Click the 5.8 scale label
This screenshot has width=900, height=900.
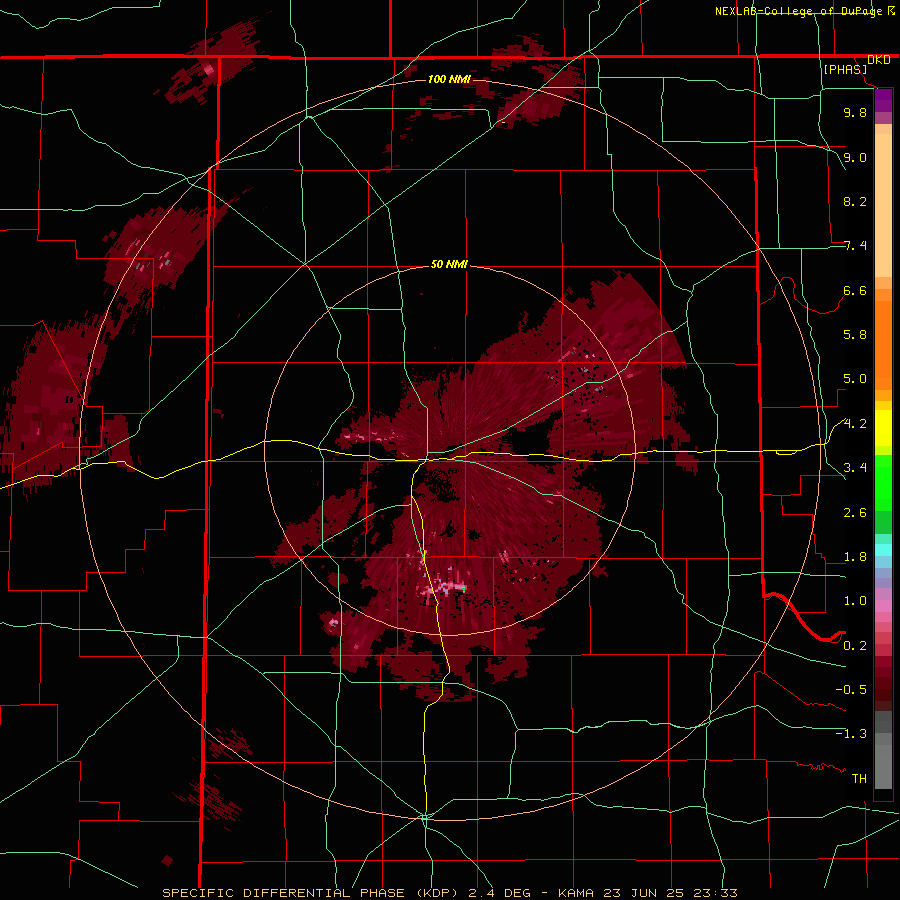(855, 335)
